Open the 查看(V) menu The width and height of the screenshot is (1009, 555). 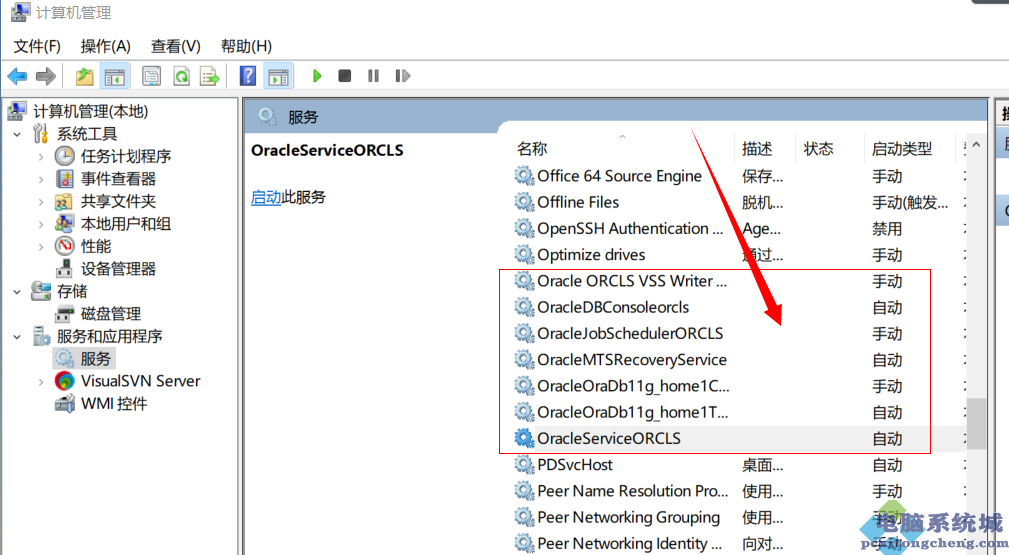coord(176,46)
